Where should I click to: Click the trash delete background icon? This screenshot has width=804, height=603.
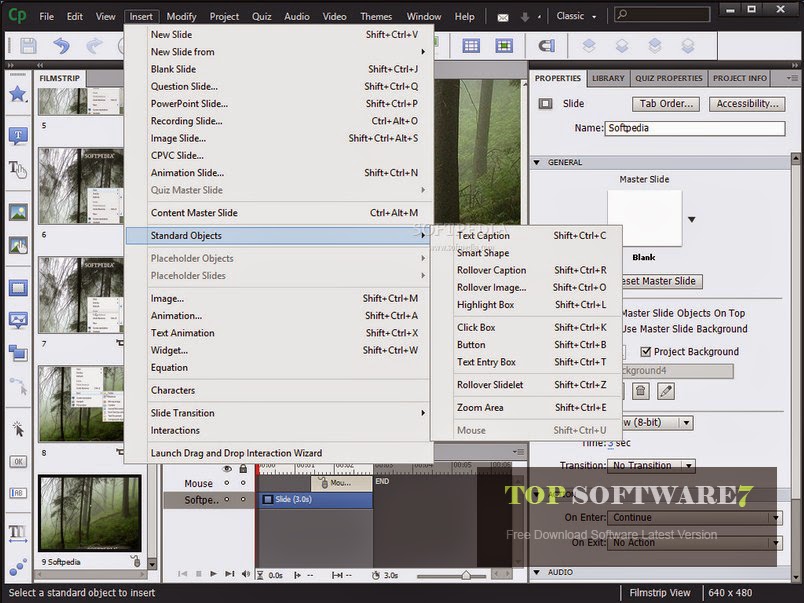(x=640, y=391)
